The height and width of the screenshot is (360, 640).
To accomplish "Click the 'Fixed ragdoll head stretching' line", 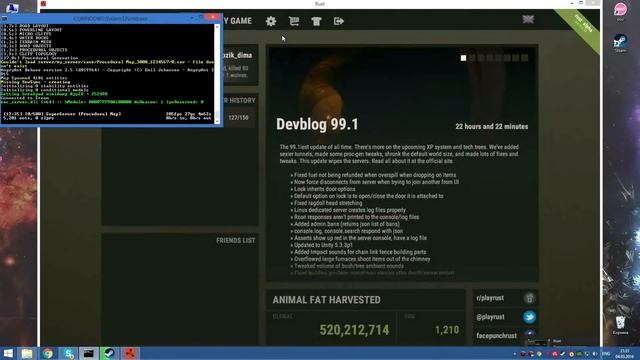I will click(x=328, y=203).
